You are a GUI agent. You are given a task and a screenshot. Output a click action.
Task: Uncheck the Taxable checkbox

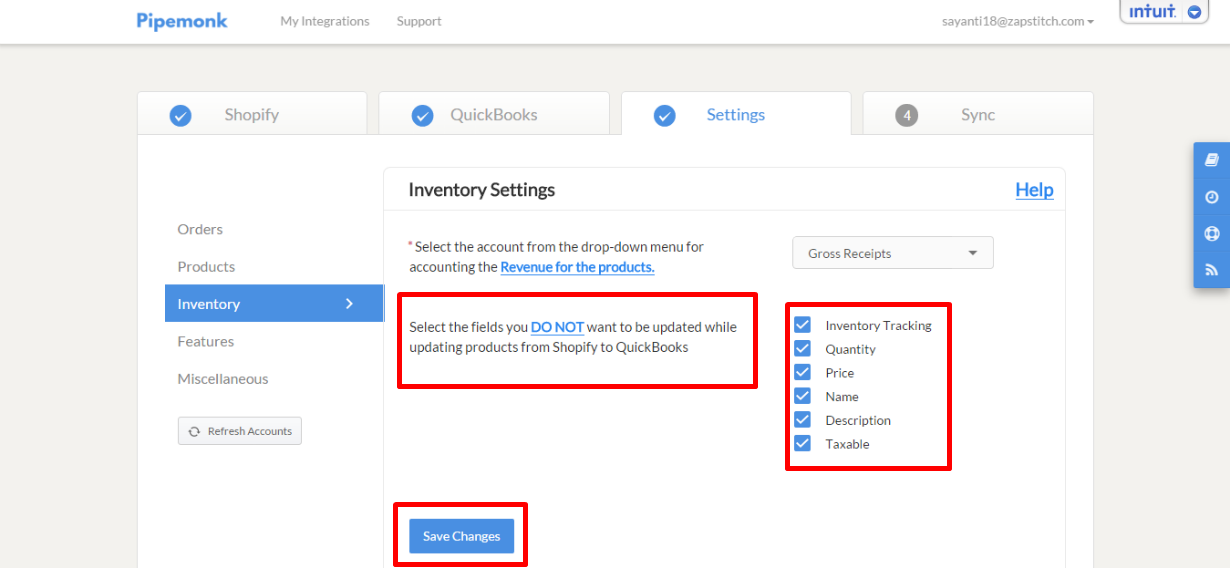[802, 443]
